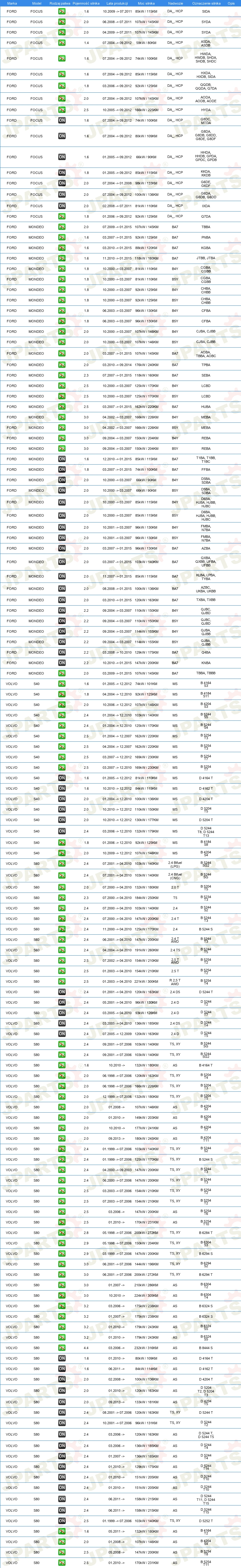Click the Model column header
Screen dimensions: 241x1568
click(36, 3)
